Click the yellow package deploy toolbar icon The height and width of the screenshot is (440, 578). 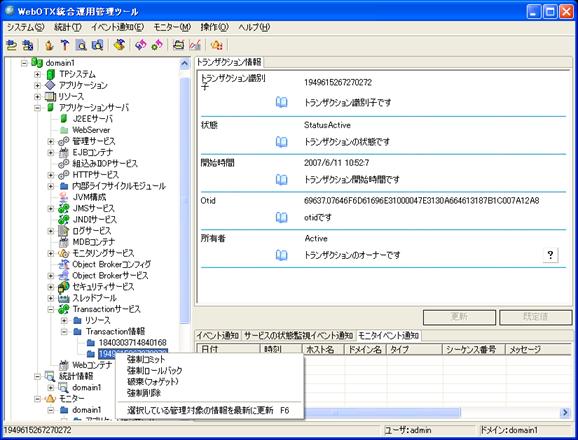tap(119, 45)
